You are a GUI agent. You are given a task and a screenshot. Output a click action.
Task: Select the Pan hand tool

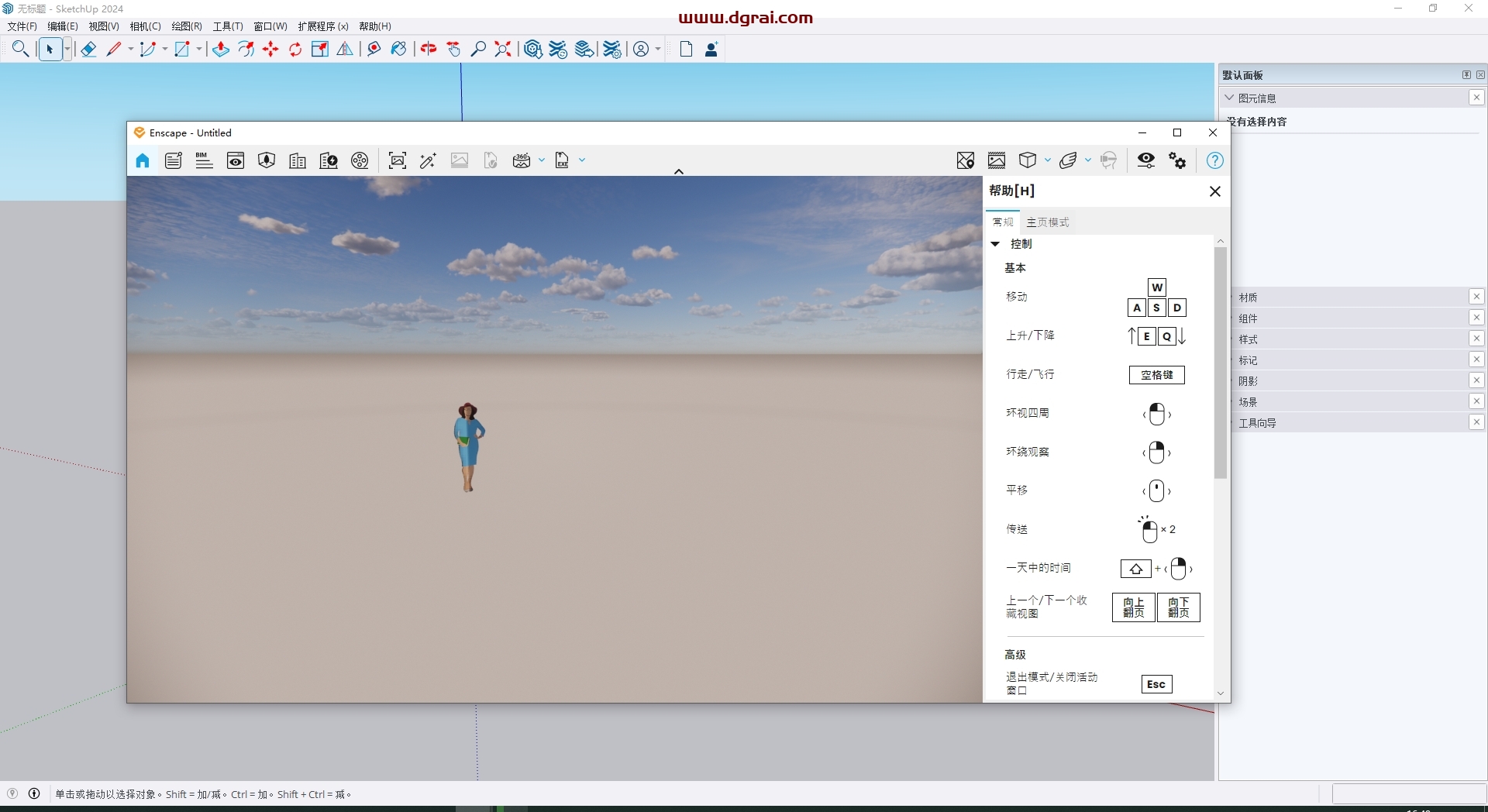coord(454,50)
